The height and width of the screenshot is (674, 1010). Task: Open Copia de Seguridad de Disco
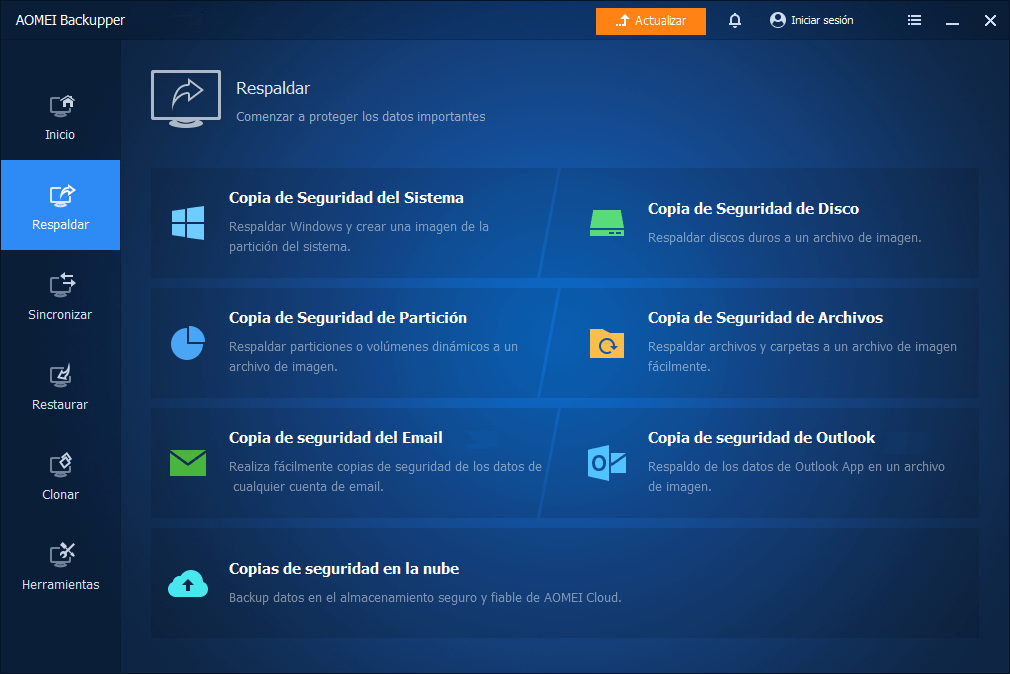[753, 209]
